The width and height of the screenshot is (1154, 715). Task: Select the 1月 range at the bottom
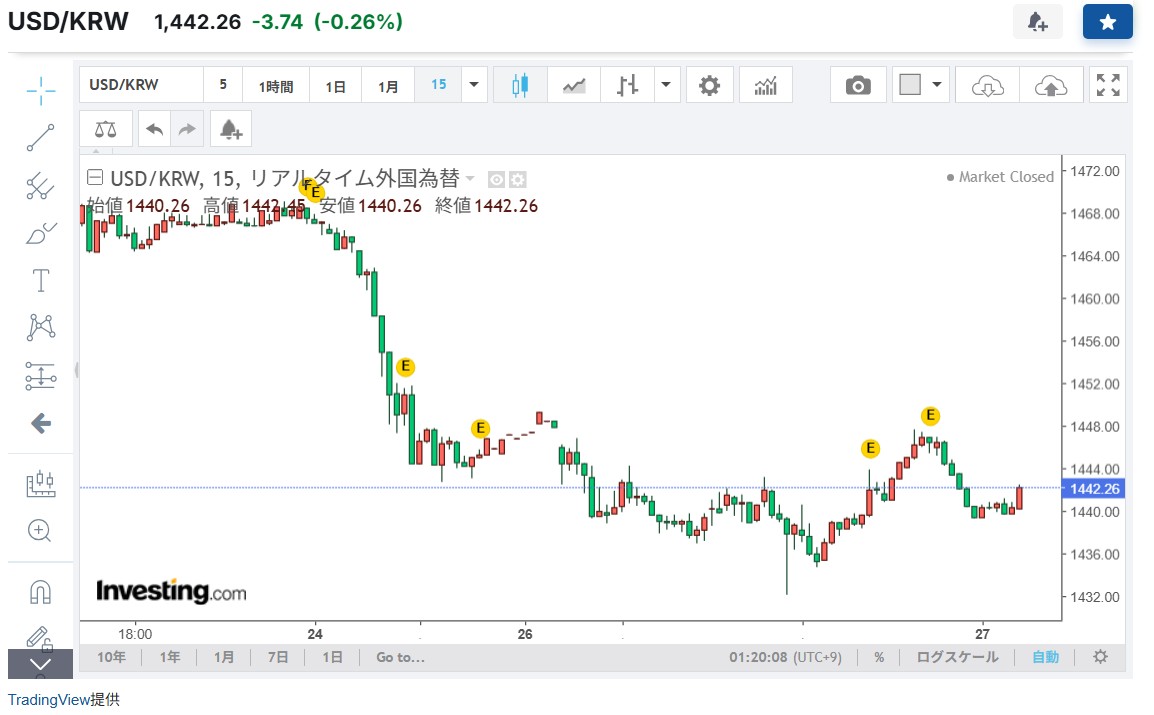click(x=224, y=657)
